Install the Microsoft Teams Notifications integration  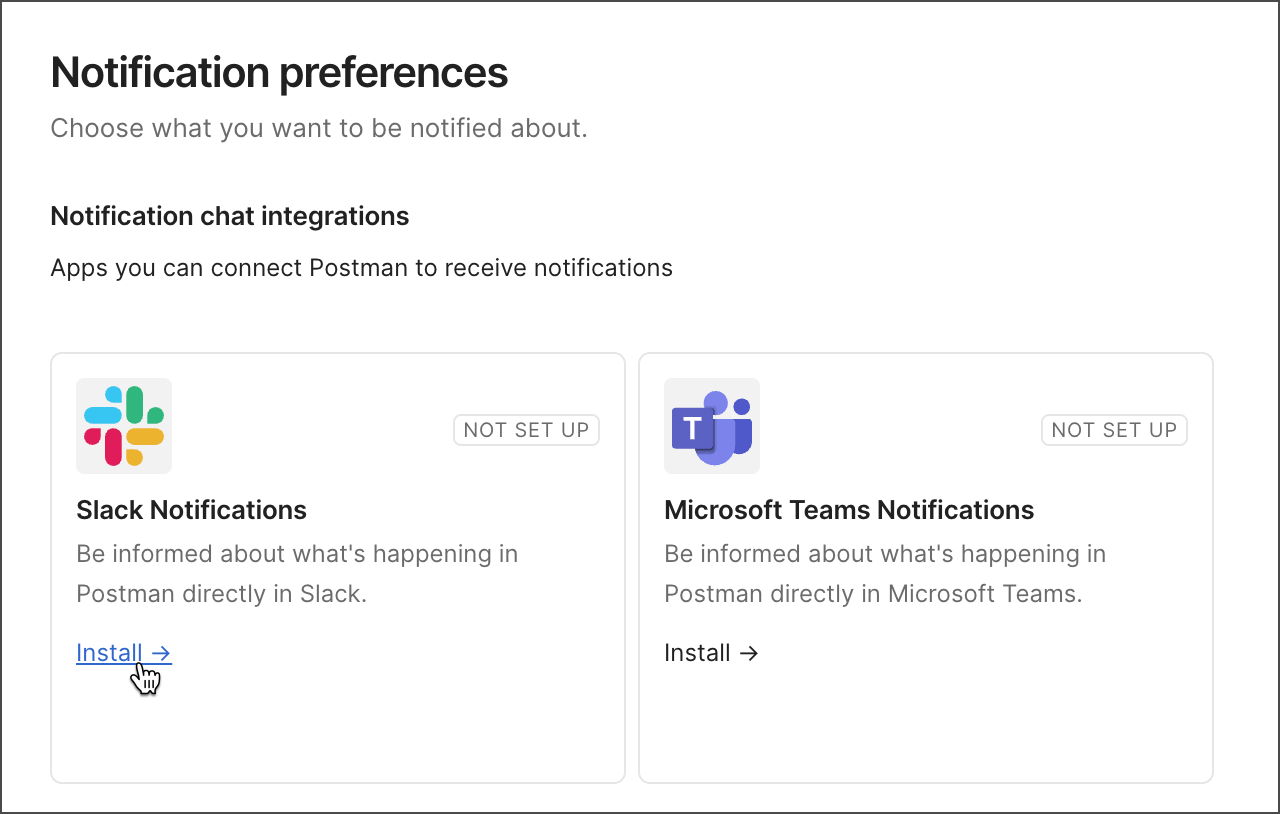coord(698,653)
